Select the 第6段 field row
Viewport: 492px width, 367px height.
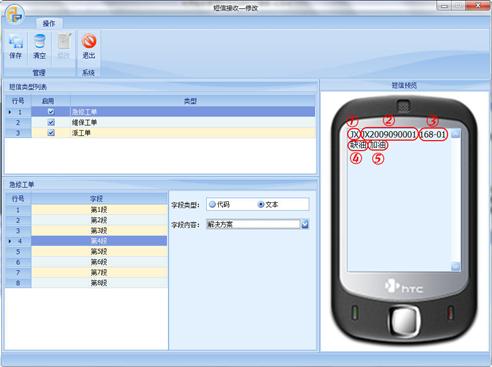99,262
